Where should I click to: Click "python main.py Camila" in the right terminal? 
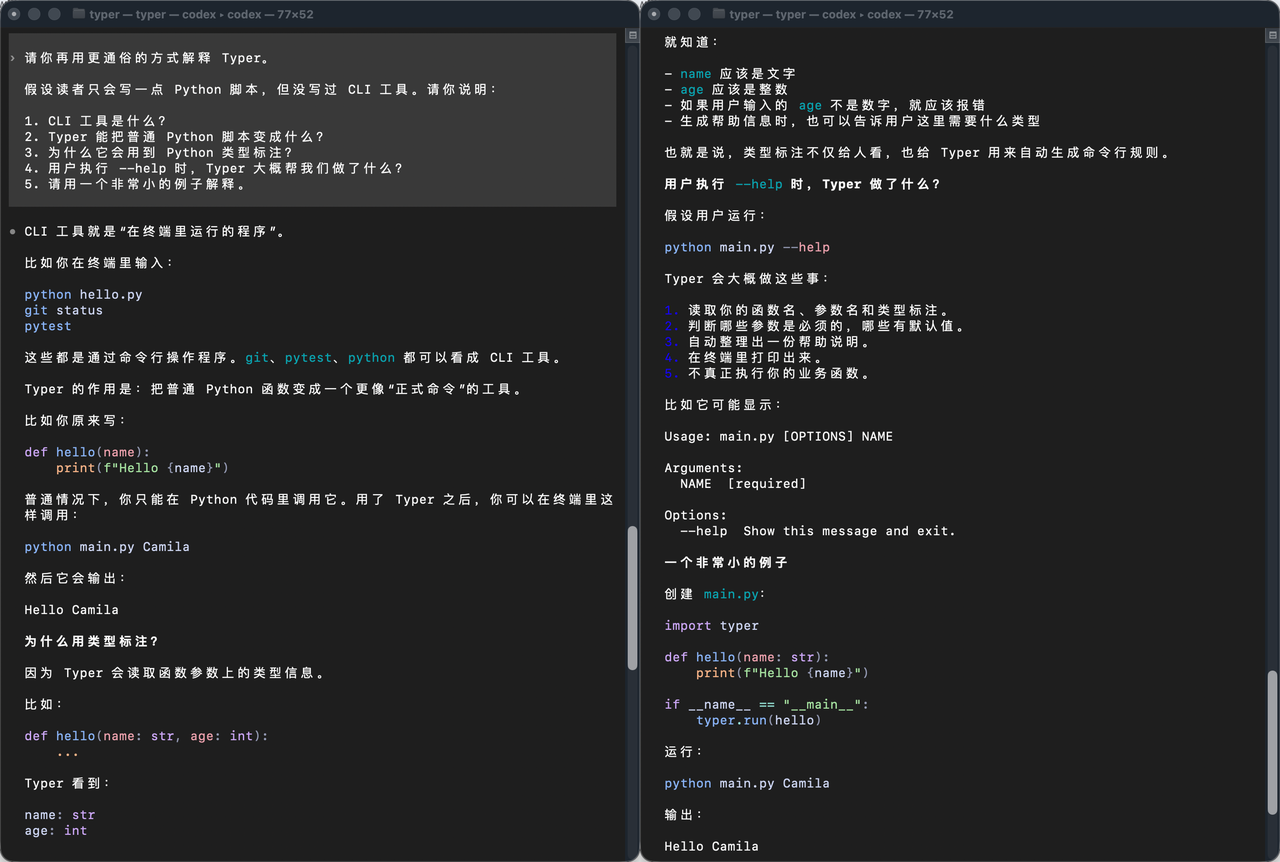(x=747, y=783)
